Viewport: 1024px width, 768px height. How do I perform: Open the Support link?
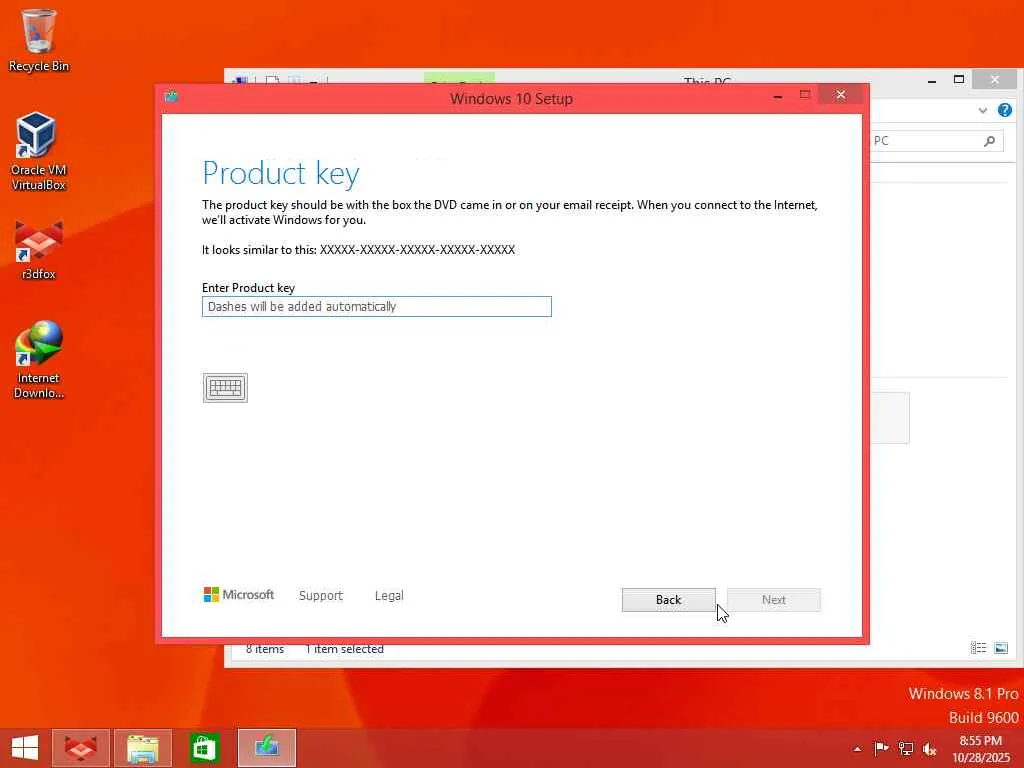(x=321, y=596)
